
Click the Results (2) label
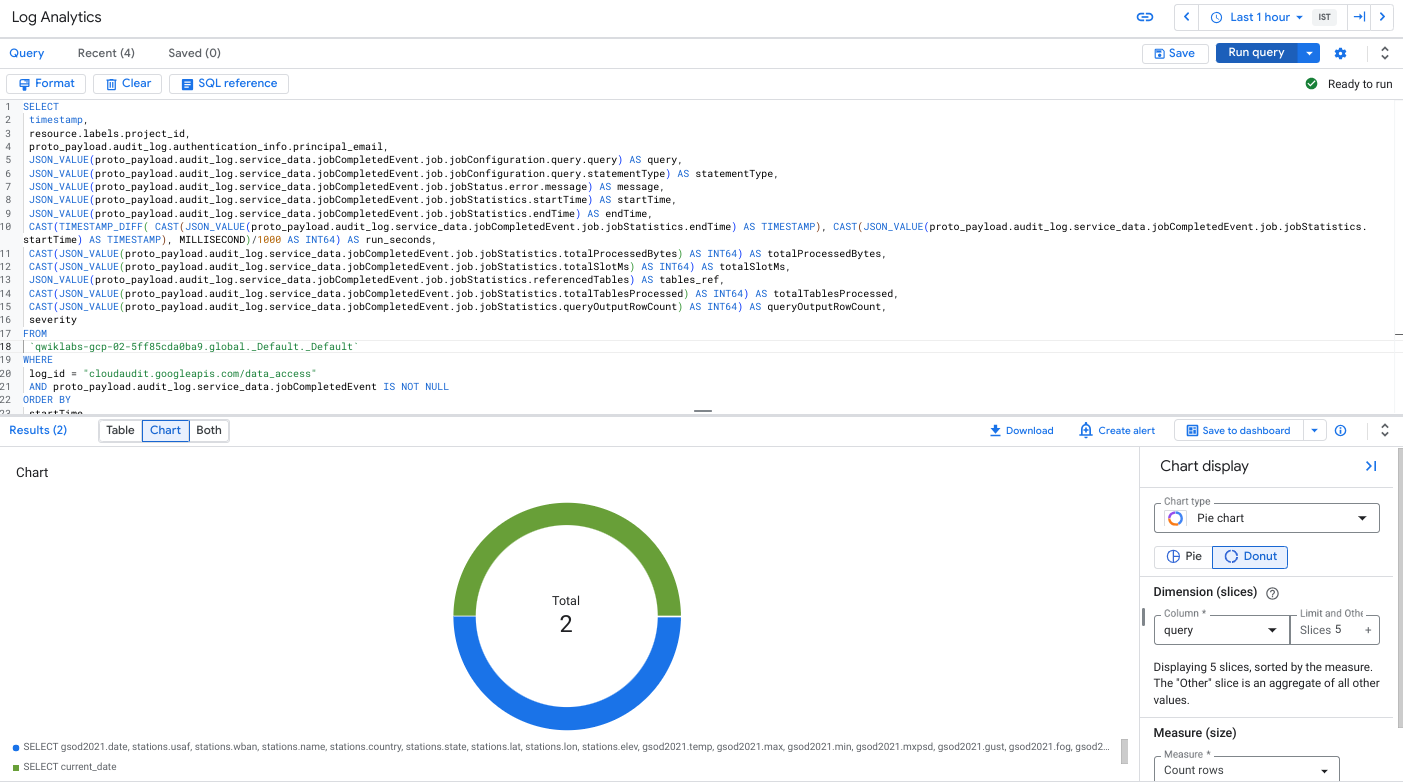(x=38, y=430)
